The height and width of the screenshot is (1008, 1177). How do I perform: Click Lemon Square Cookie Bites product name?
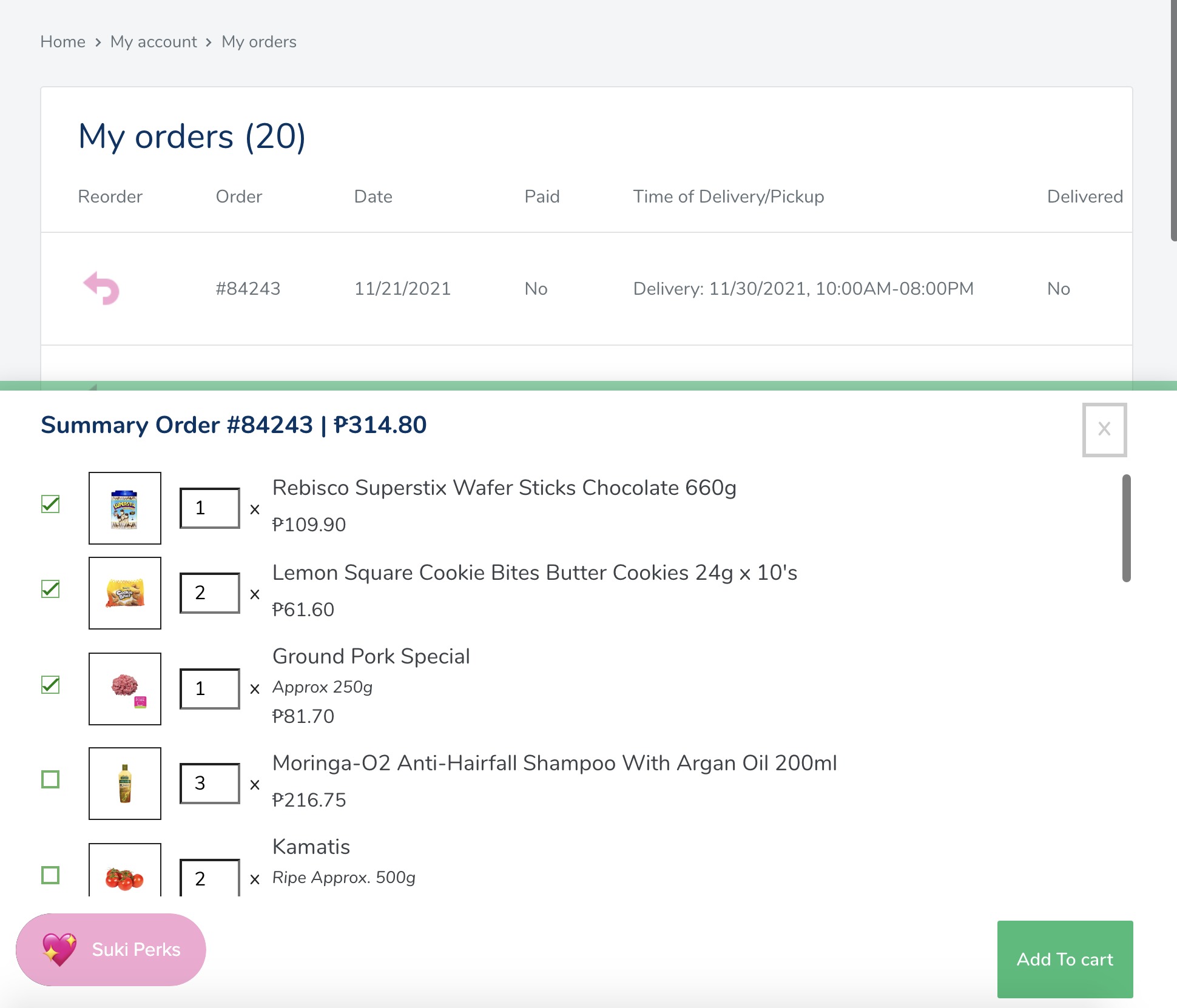click(x=535, y=573)
